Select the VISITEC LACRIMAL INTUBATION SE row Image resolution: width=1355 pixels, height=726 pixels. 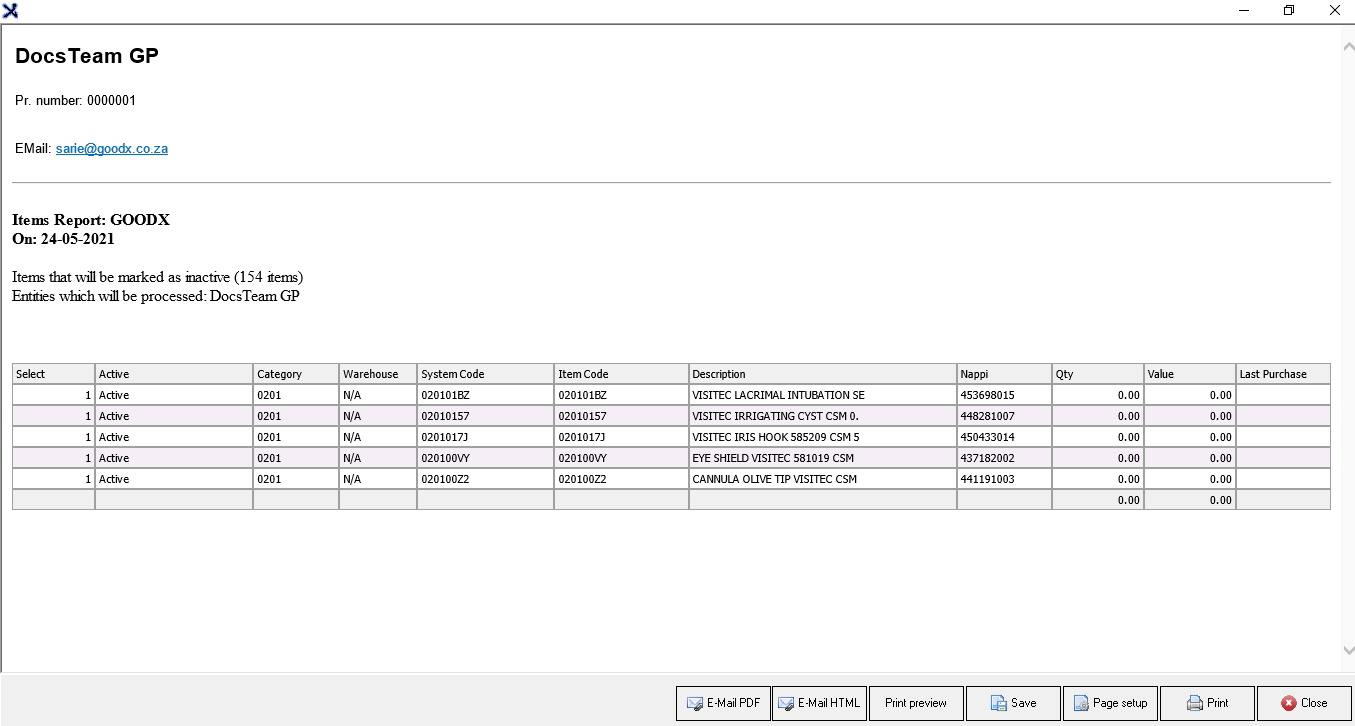778,395
